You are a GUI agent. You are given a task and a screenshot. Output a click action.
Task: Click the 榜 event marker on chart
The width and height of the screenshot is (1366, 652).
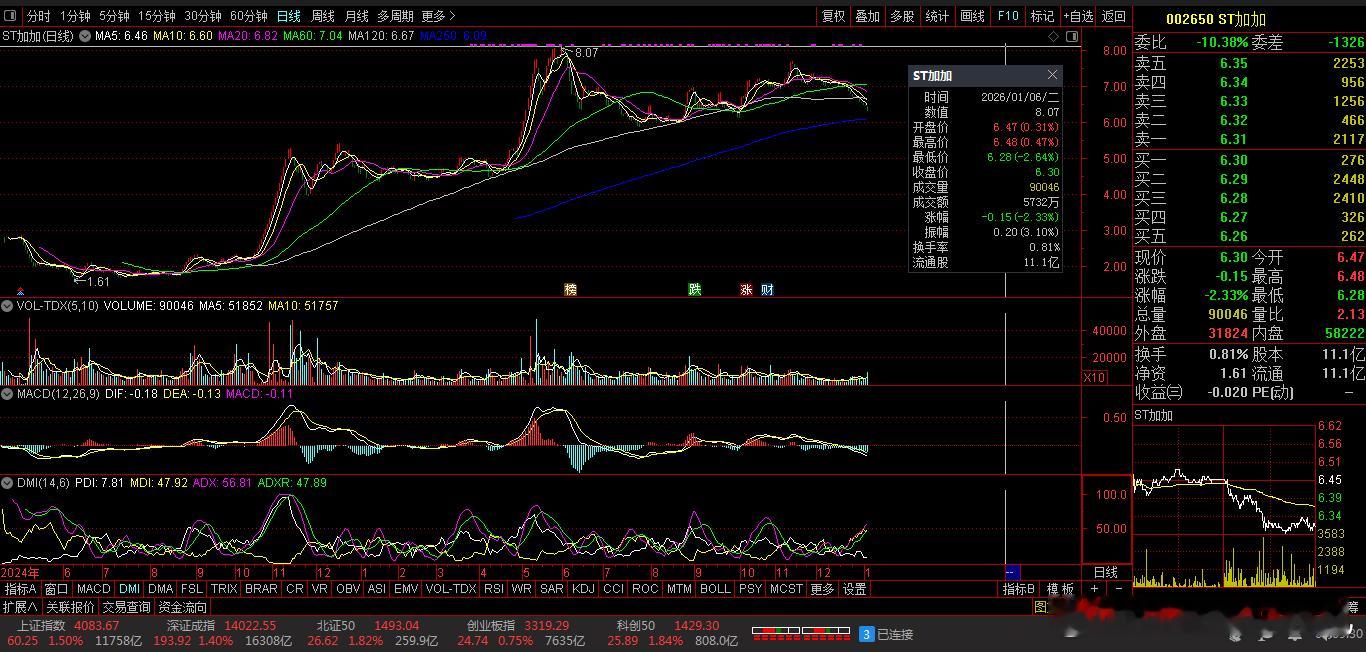(570, 290)
